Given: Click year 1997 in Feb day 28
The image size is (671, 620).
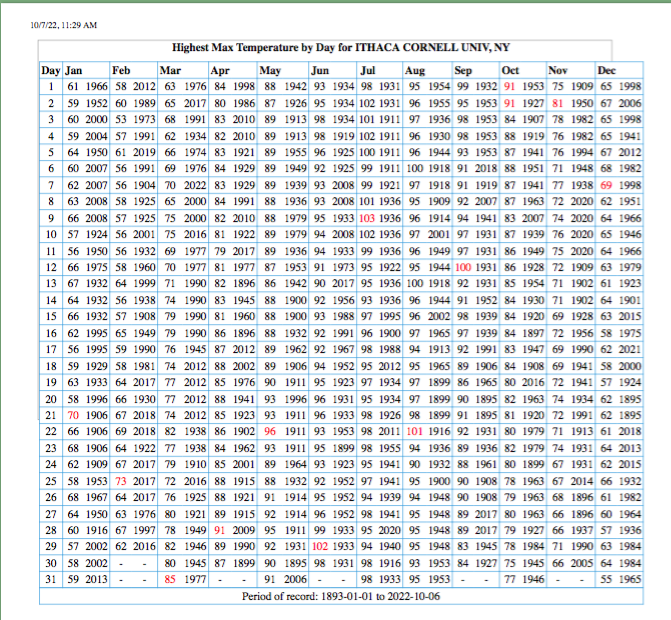Looking at the screenshot, I should (144, 531).
